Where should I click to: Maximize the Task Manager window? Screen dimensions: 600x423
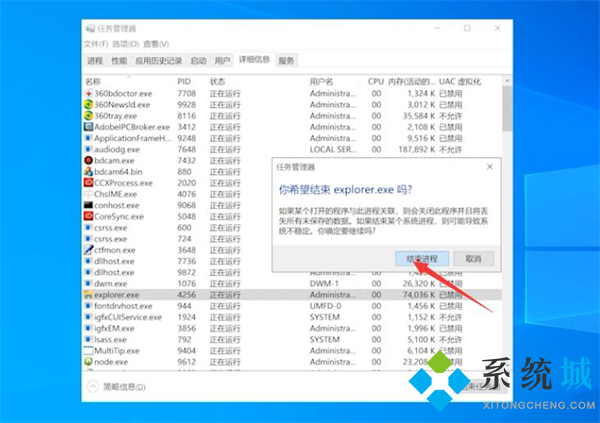(467, 28)
